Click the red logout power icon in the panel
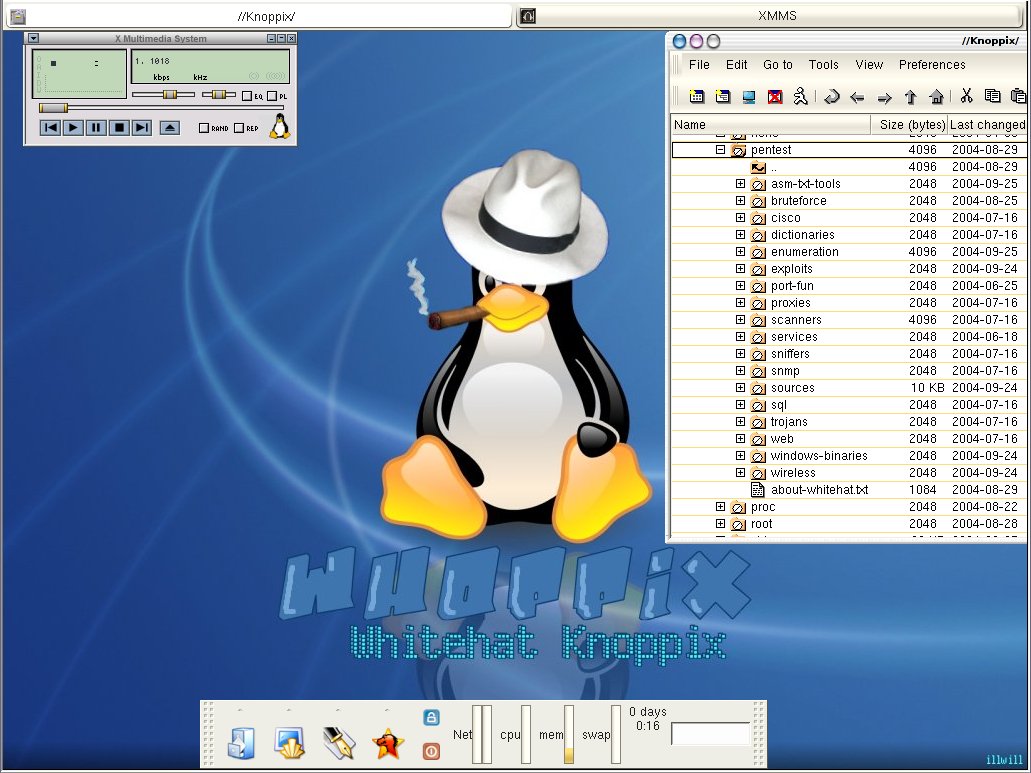Image resolution: width=1031 pixels, height=773 pixels. point(431,750)
